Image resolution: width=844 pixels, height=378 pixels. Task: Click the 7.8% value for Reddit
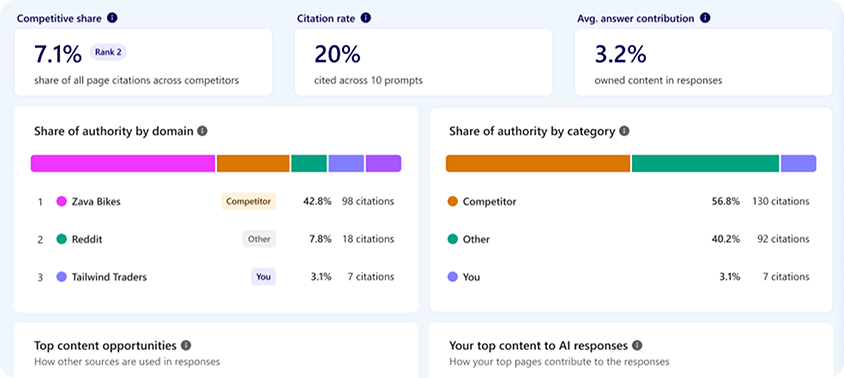pyautogui.click(x=320, y=239)
